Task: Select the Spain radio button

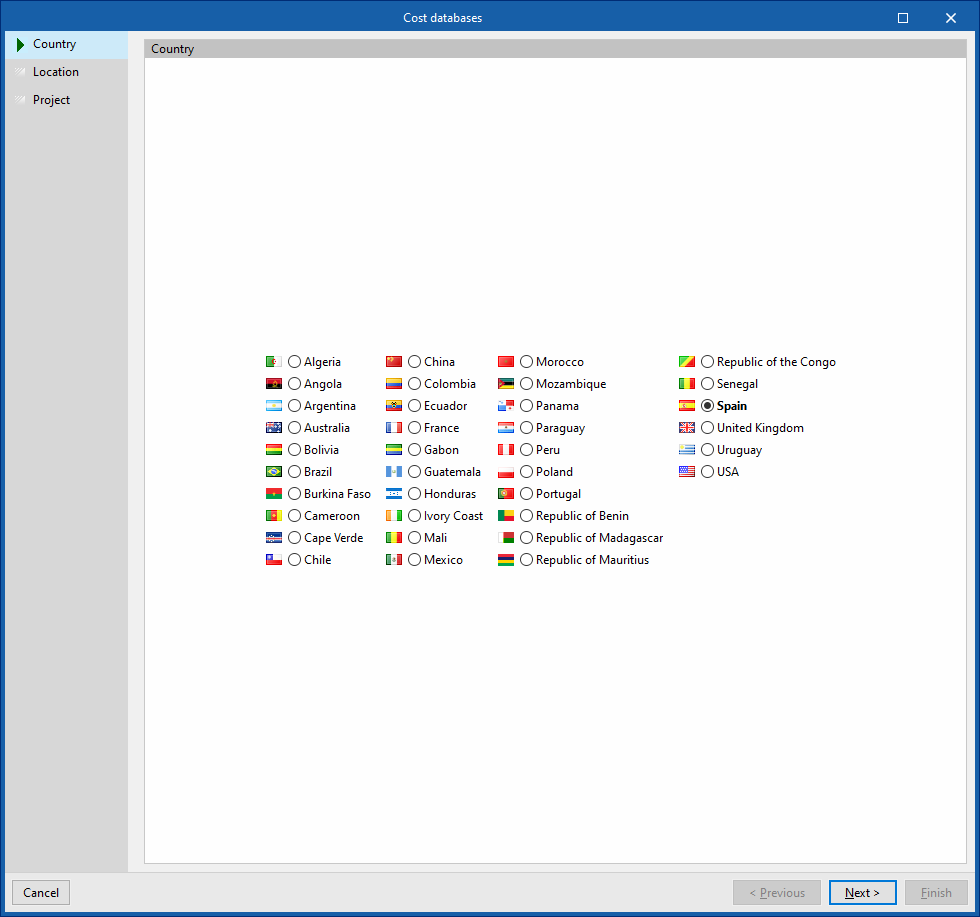Action: pos(708,406)
